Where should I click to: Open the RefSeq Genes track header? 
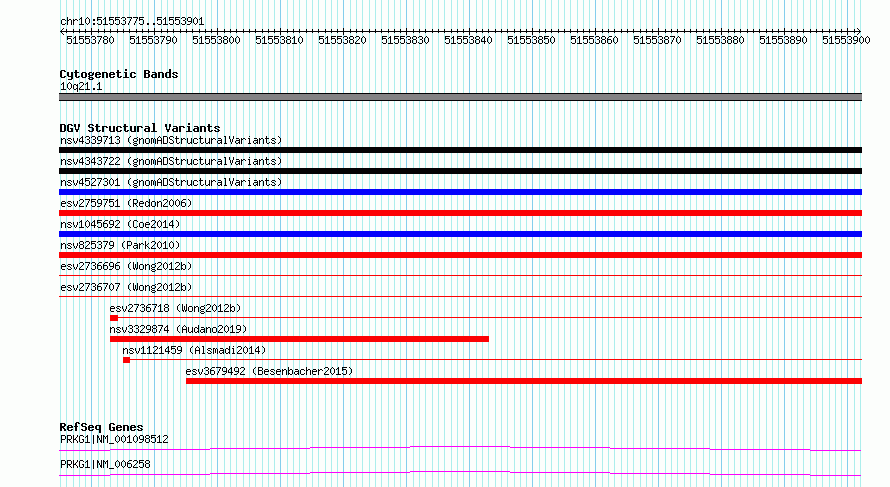(101, 427)
